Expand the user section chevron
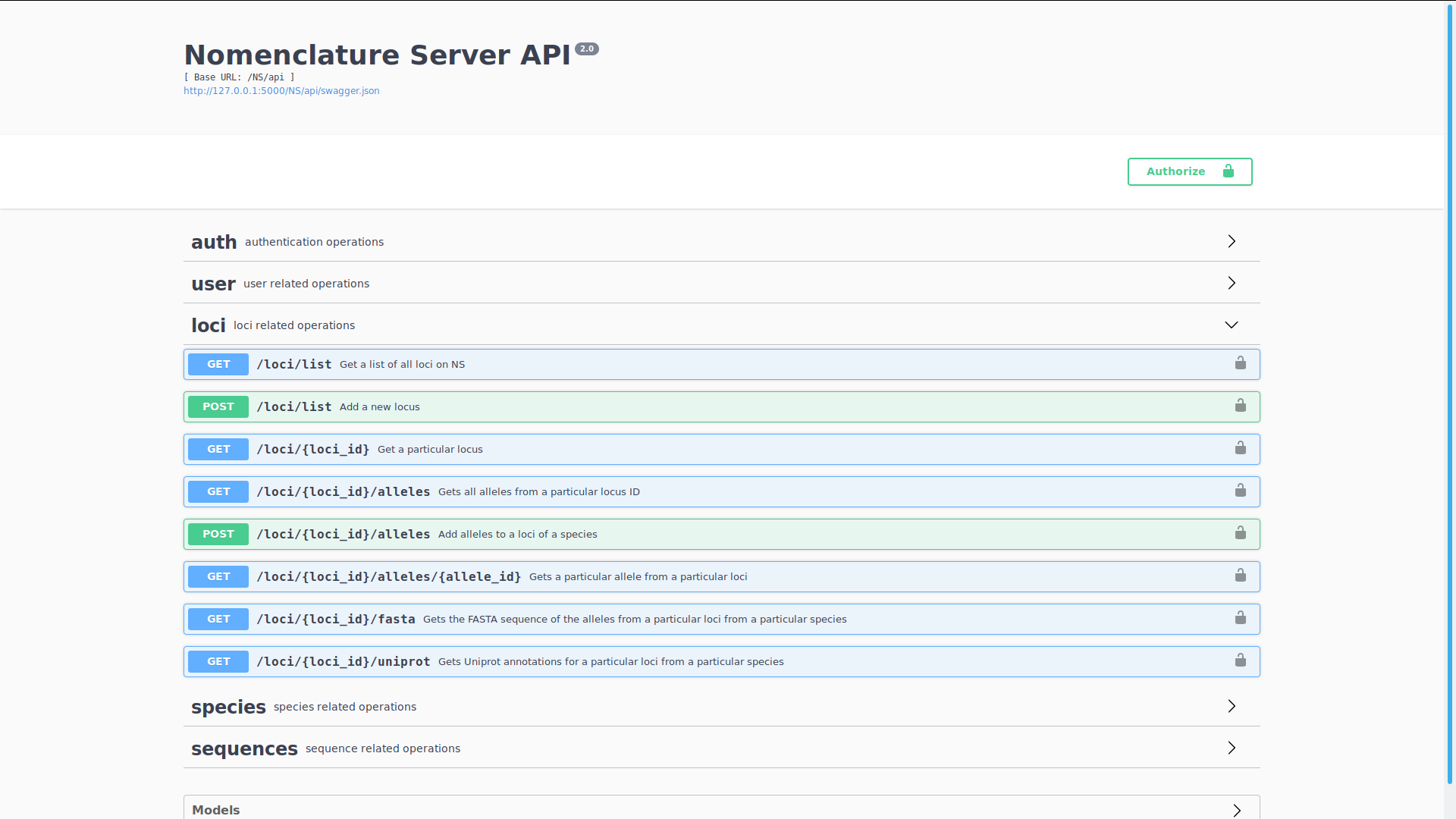1456x819 pixels. point(1232,283)
